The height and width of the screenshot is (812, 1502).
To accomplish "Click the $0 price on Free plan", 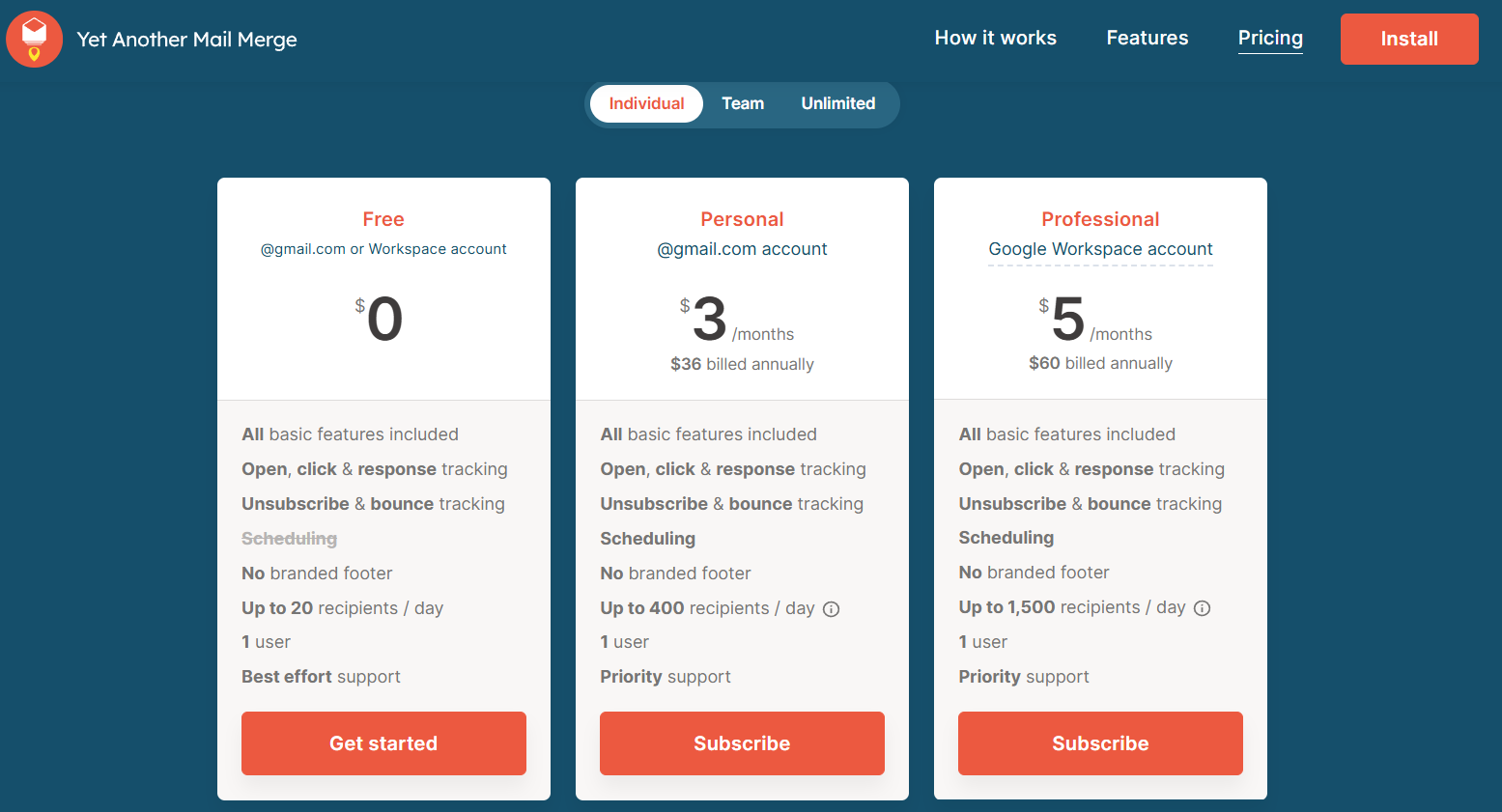I will 379,319.
